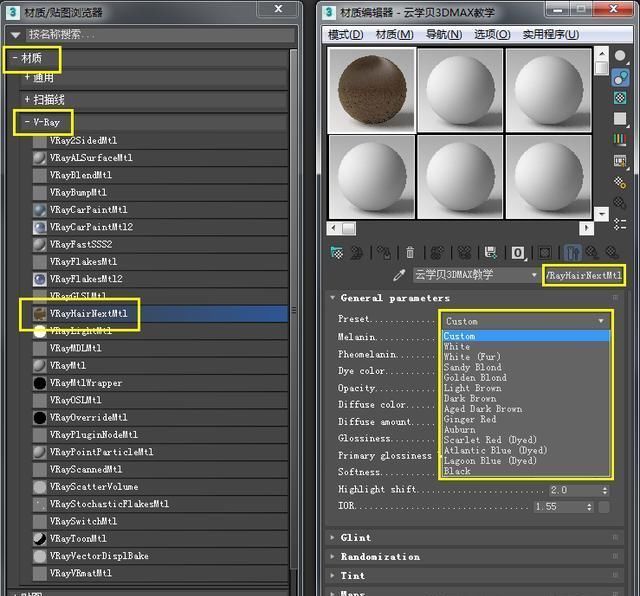
Task: Expand the 扫描线 material group
Action: point(27,99)
